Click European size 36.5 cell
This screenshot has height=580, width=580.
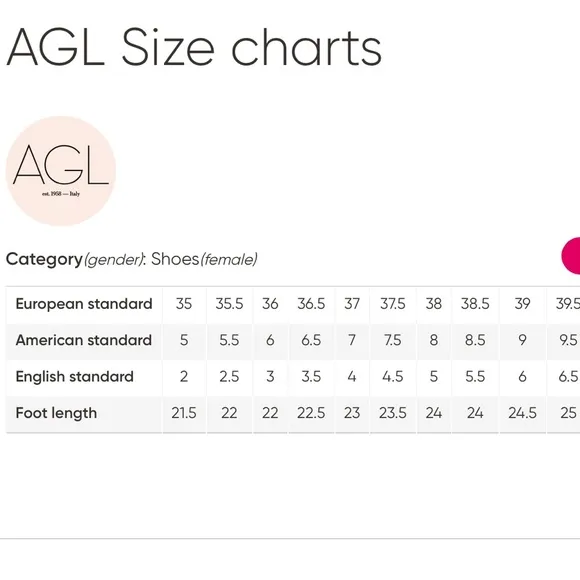[311, 304]
